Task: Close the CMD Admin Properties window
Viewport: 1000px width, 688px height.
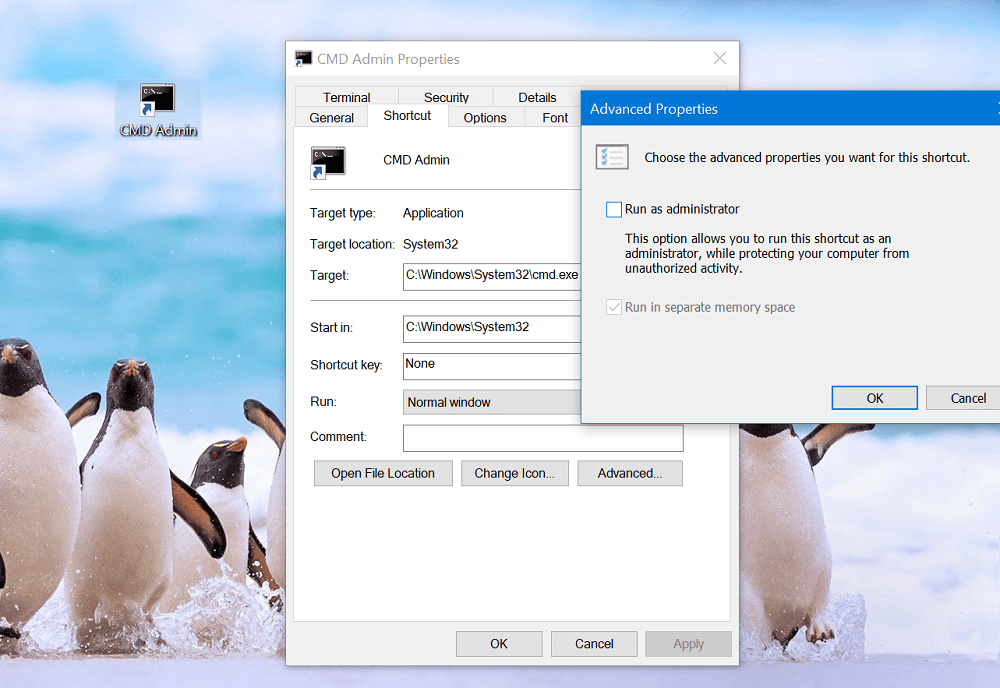Action: point(719,59)
